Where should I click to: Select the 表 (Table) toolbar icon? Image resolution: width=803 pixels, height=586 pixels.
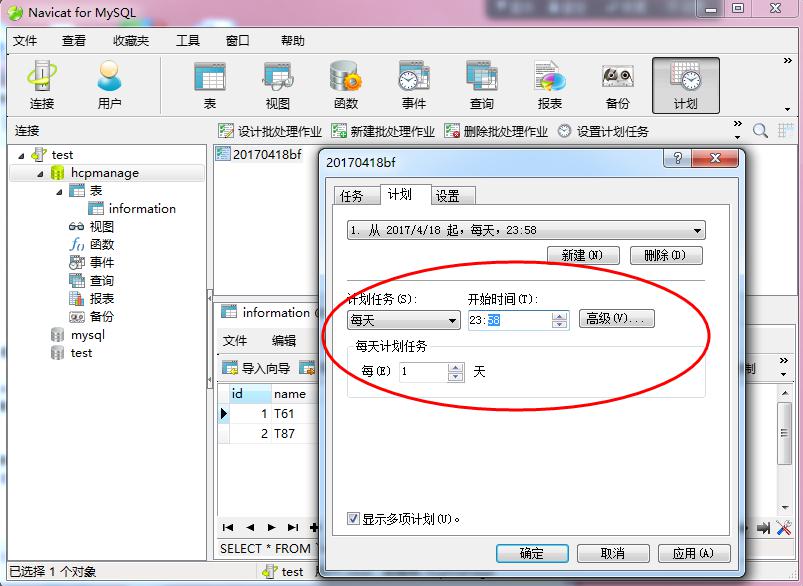tap(209, 85)
